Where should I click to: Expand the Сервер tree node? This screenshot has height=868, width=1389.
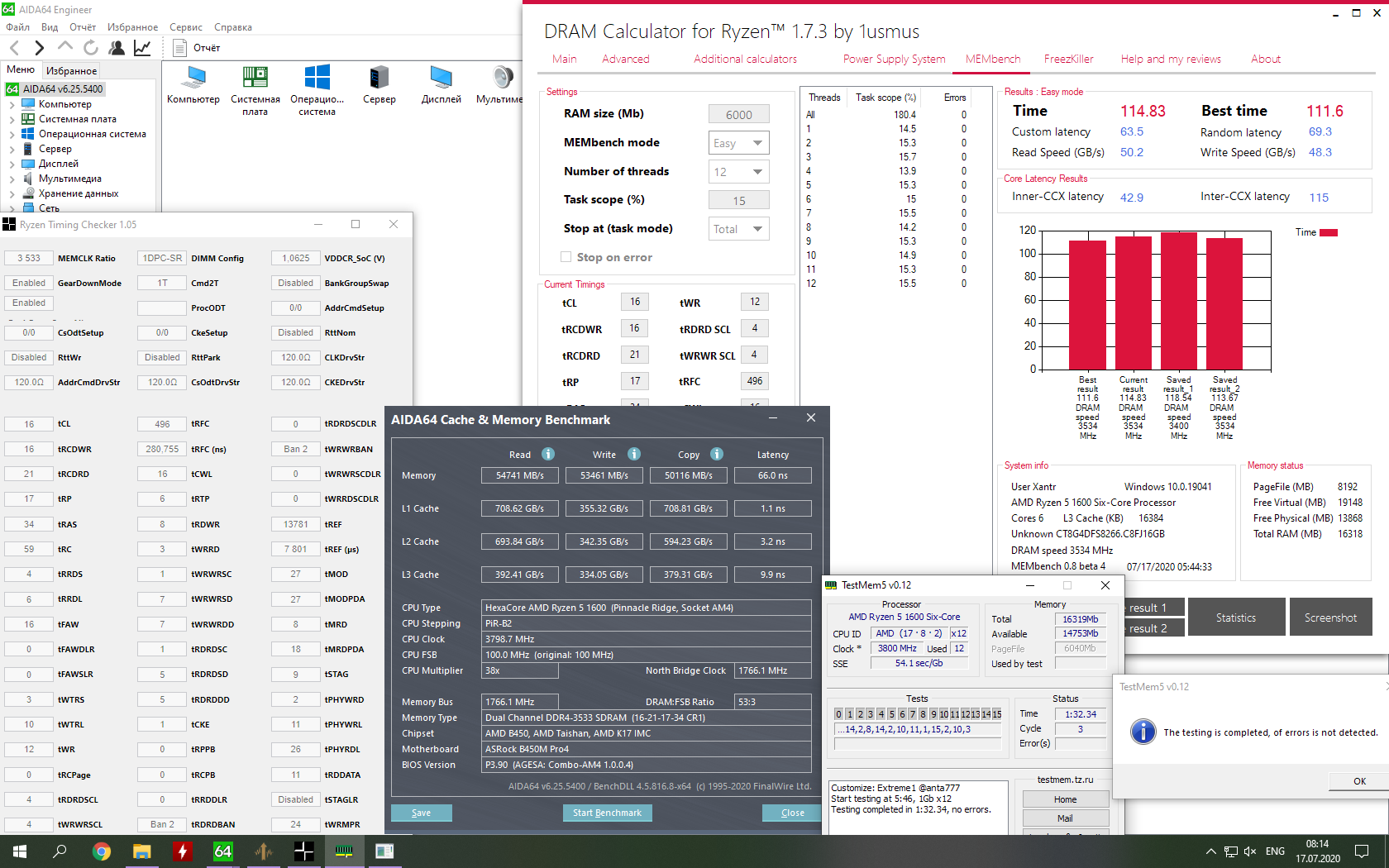12,150
